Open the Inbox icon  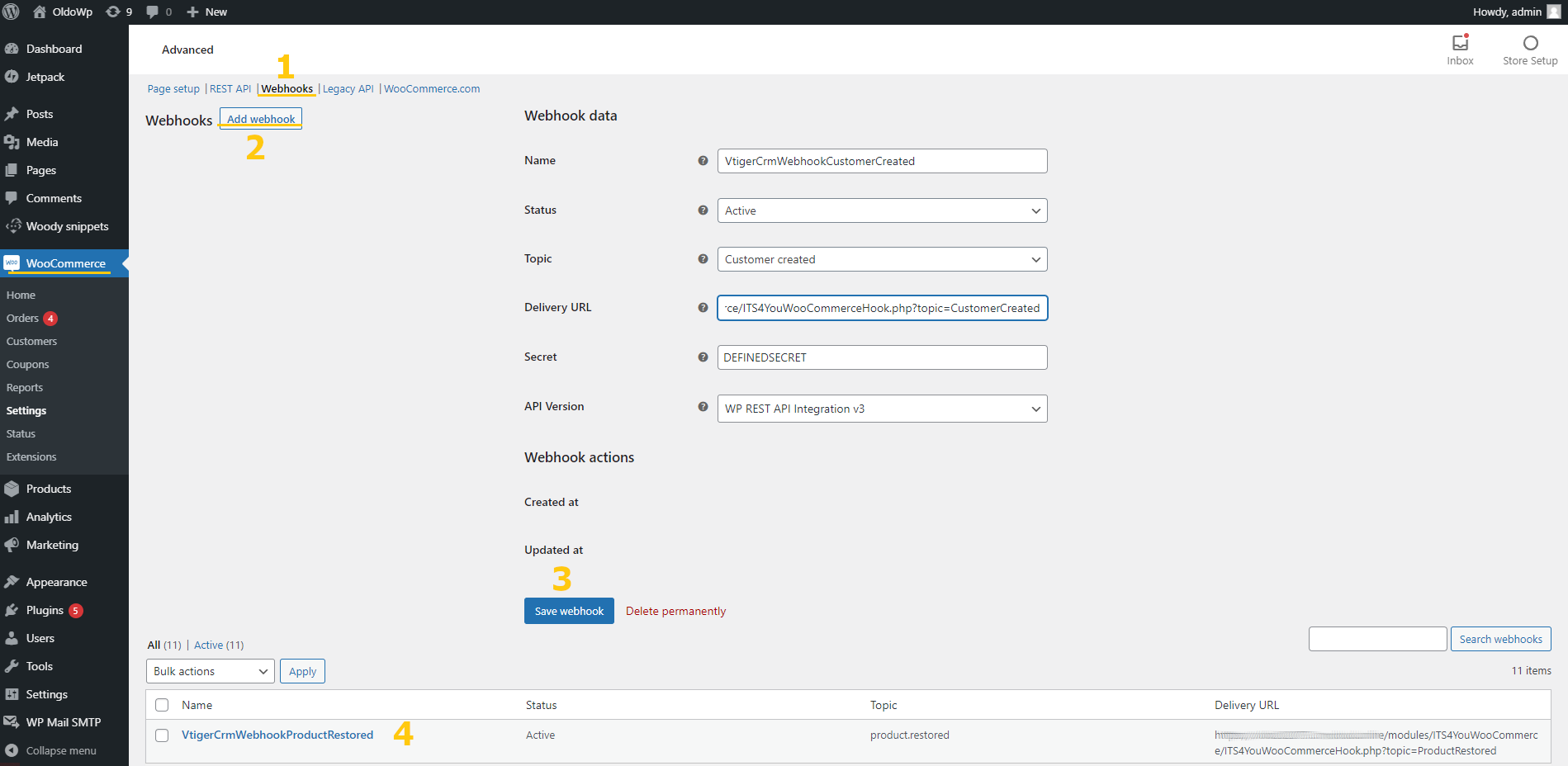1460,43
